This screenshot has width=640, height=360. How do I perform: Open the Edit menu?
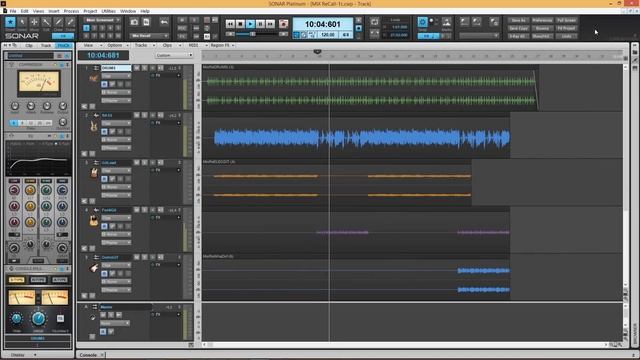[x=24, y=11]
